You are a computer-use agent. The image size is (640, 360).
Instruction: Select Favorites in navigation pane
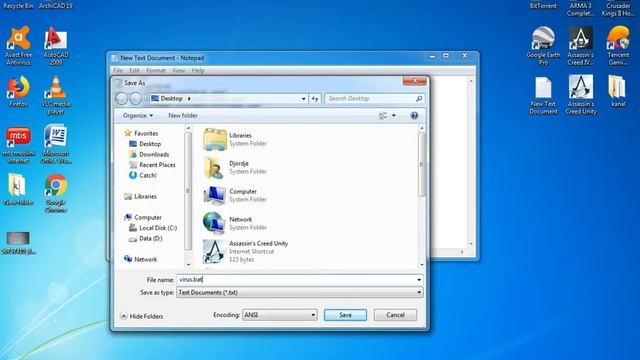(x=141, y=133)
